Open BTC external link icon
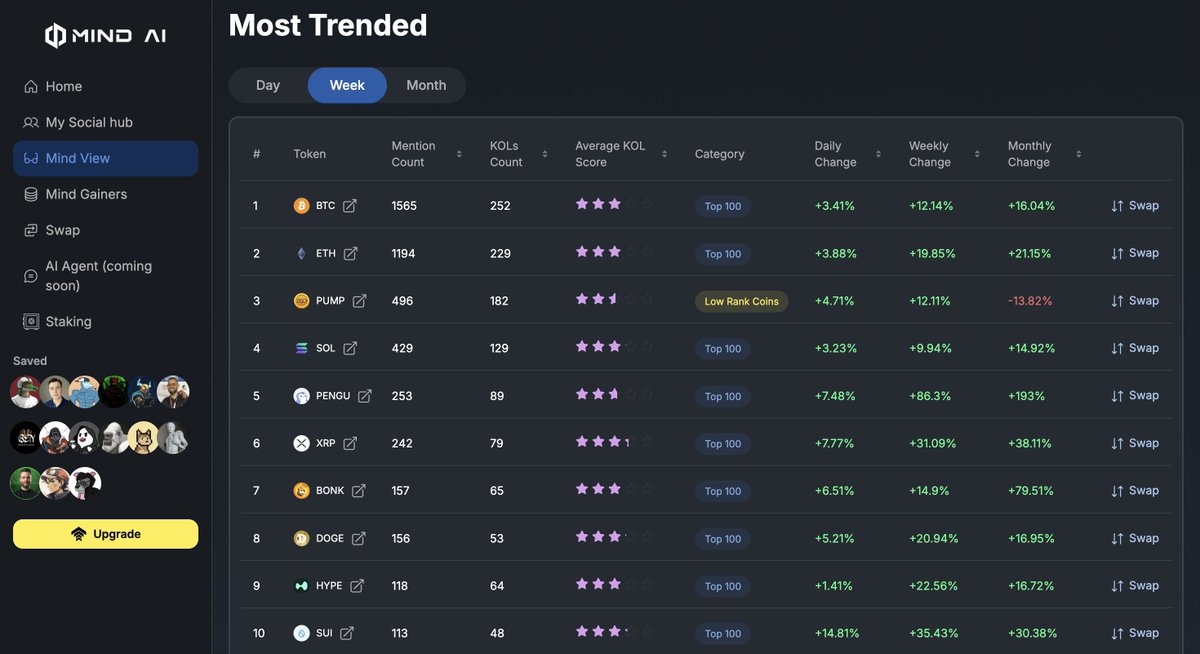This screenshot has height=654, width=1200. coord(349,206)
